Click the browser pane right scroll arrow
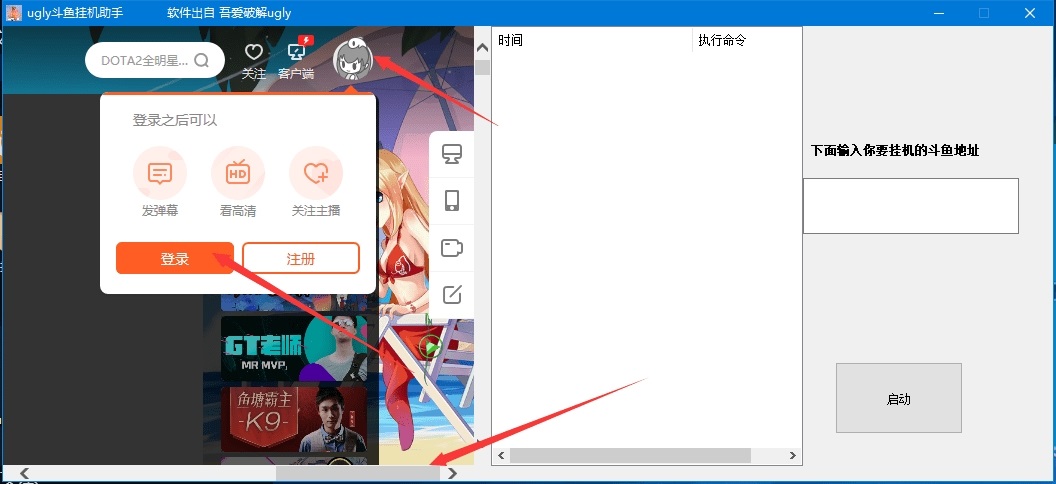 click(452, 473)
